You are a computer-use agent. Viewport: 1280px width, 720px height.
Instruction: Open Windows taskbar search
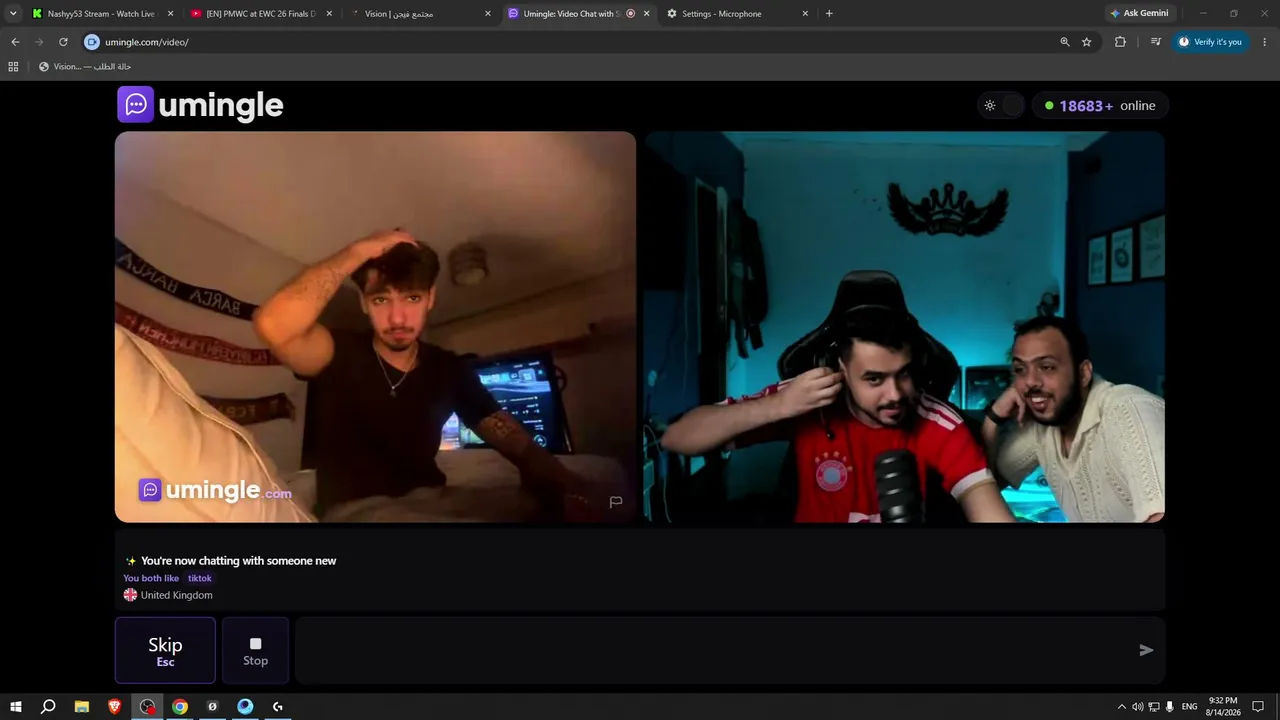point(48,707)
